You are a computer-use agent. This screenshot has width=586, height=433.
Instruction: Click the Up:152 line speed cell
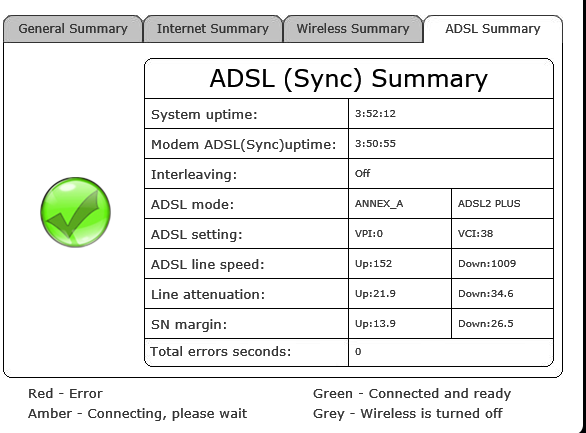coord(400,263)
